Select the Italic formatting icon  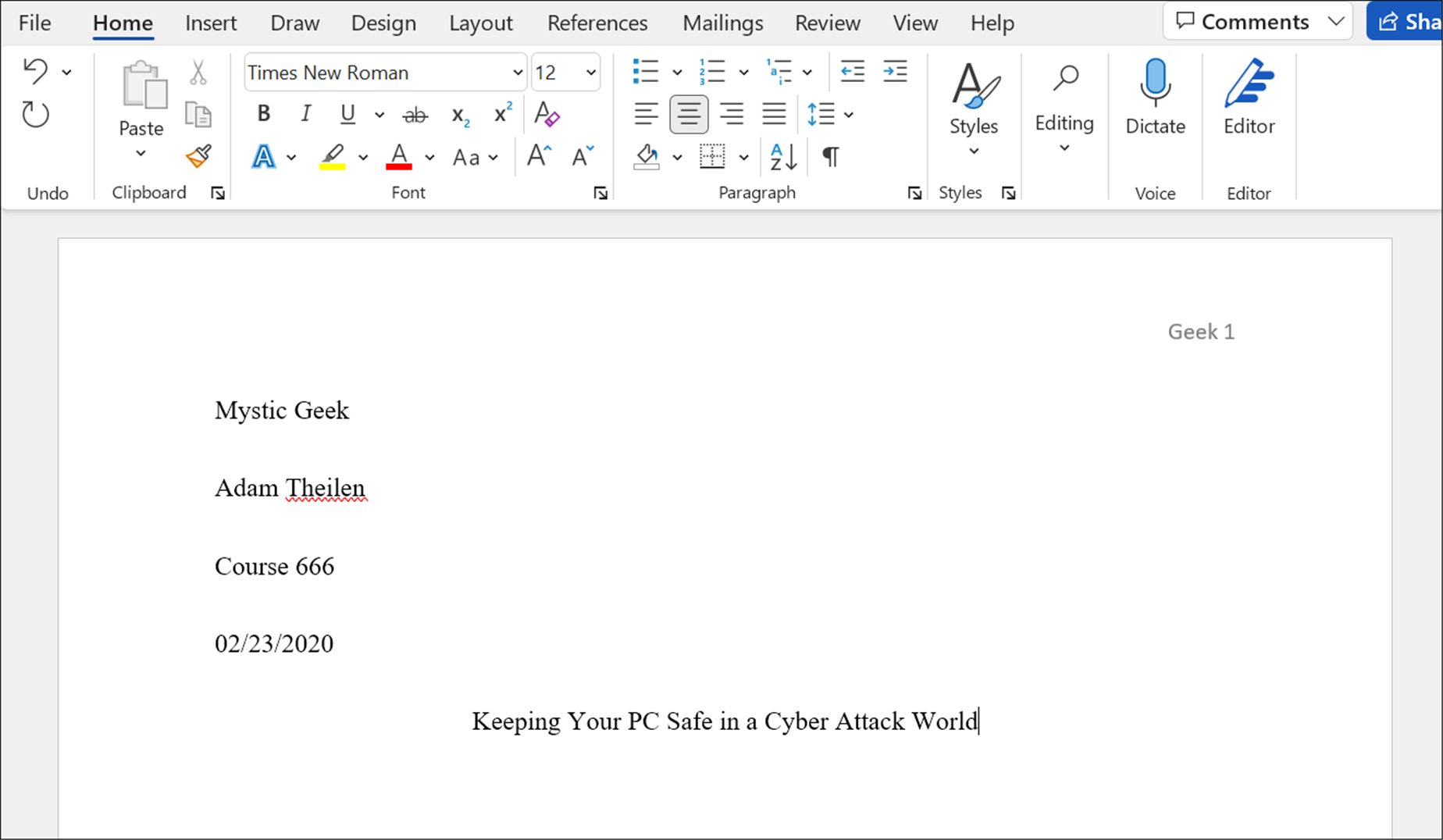(x=305, y=114)
